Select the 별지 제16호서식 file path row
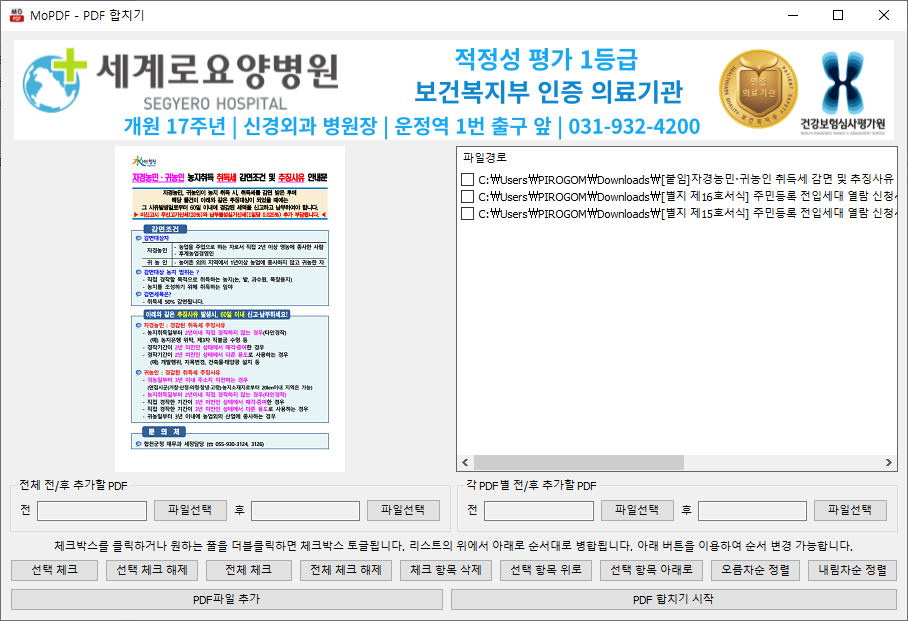Image resolution: width=908 pixels, height=621 pixels. click(679, 196)
